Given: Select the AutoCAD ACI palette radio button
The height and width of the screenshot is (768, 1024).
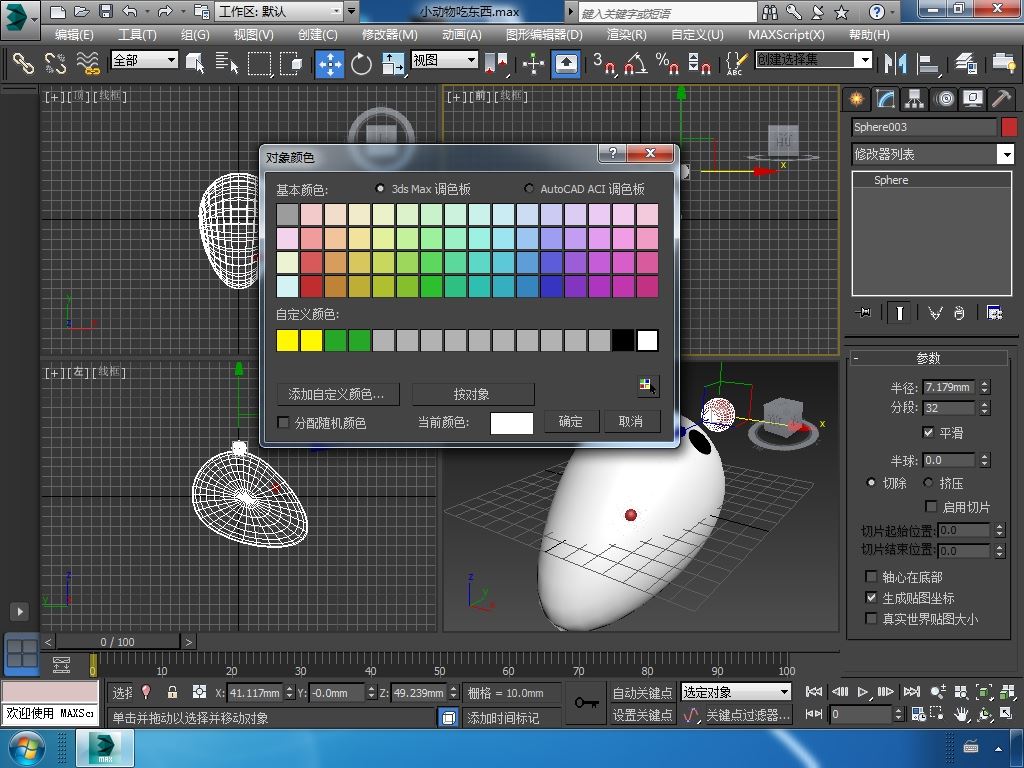Looking at the screenshot, I should point(529,188).
